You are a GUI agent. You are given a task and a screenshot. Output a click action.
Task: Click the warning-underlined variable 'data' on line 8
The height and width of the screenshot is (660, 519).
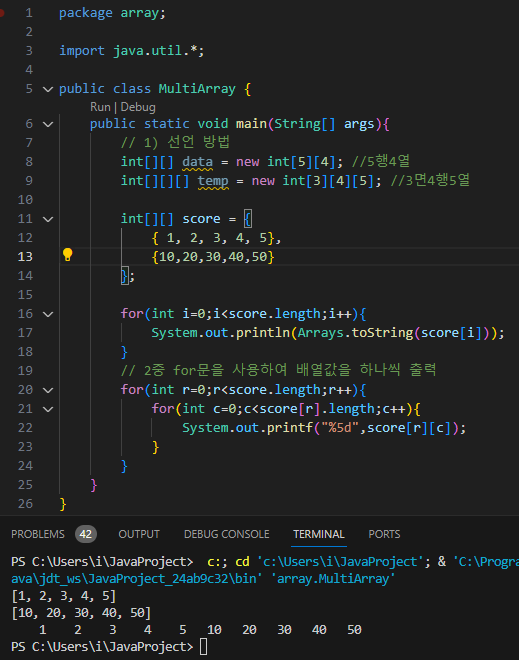197,162
